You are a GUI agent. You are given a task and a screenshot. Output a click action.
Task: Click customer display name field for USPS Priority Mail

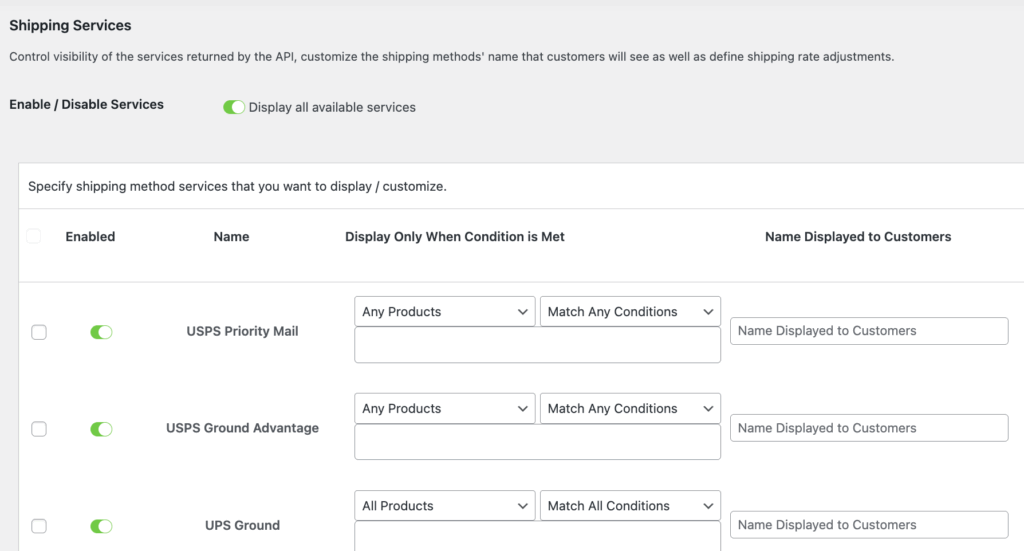(868, 331)
